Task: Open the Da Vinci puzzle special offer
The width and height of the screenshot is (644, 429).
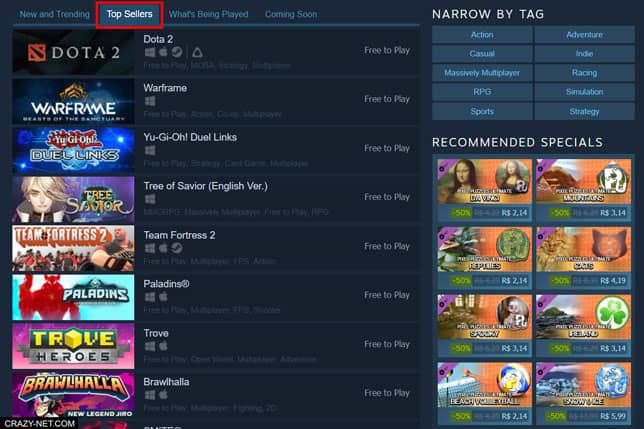Action: [485, 189]
